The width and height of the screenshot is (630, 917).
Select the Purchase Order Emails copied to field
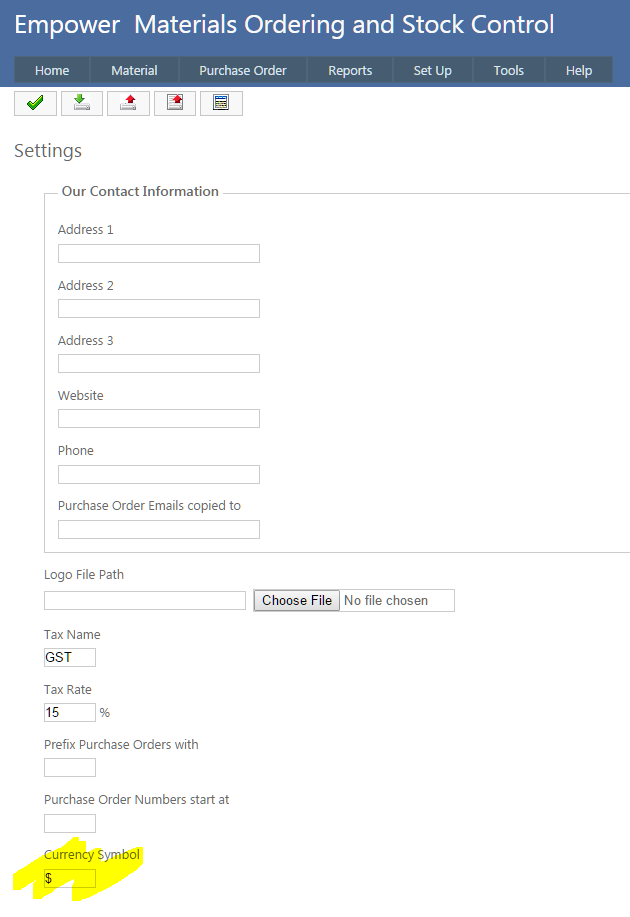(159, 530)
